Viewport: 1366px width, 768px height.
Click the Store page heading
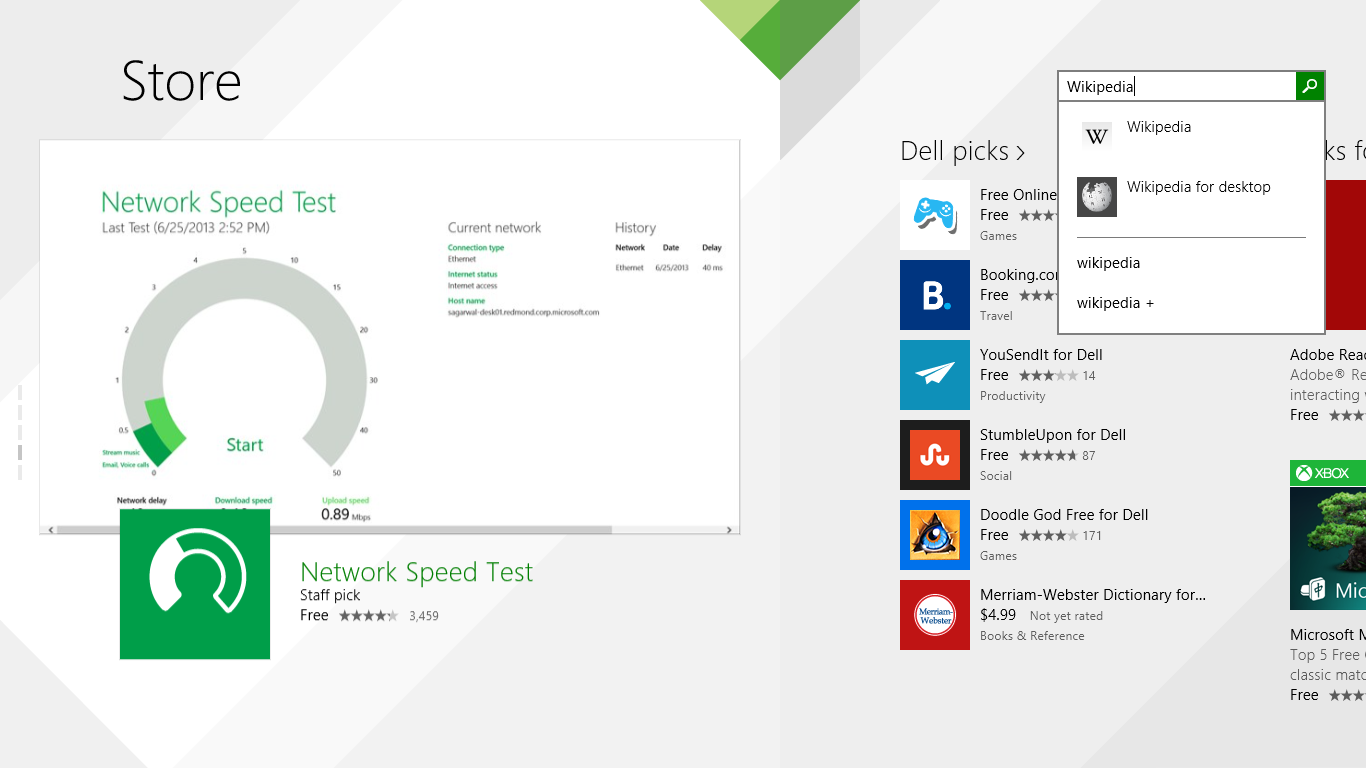click(x=181, y=81)
